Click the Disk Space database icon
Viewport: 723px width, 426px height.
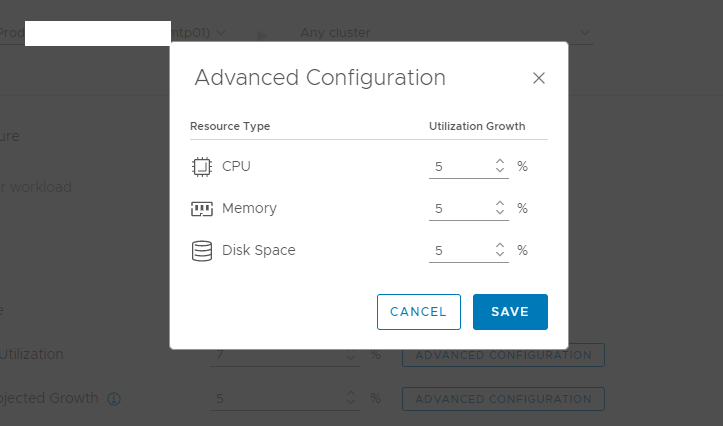[x=202, y=251]
